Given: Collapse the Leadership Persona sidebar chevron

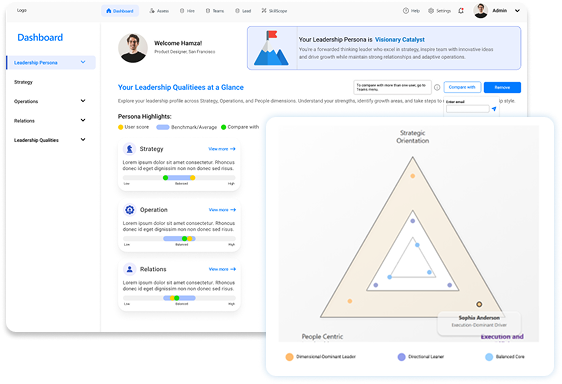Looking at the screenshot, I should pyautogui.click(x=83, y=62).
